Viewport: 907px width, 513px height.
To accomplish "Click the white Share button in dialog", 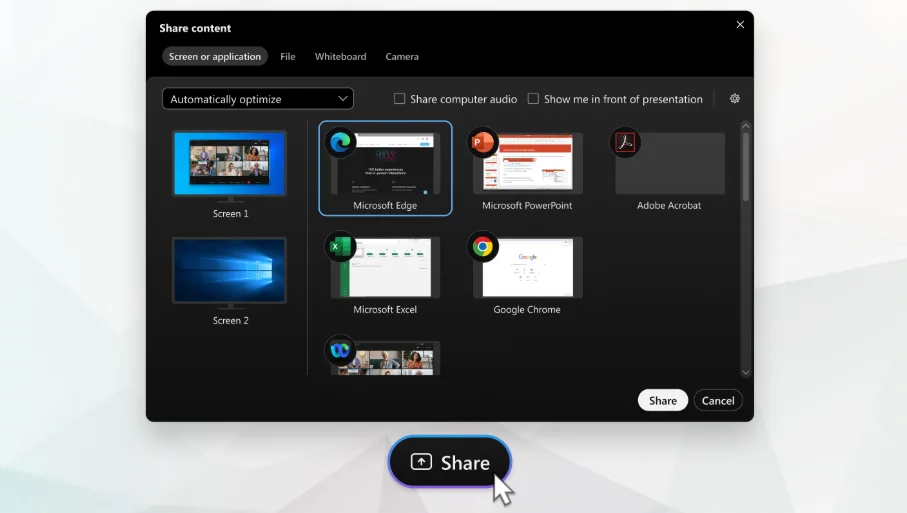I will pos(662,400).
